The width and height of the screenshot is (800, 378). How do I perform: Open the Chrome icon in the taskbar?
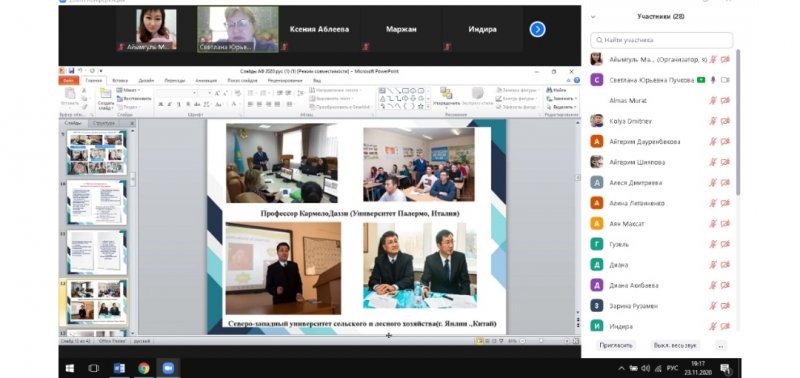pyautogui.click(x=144, y=368)
